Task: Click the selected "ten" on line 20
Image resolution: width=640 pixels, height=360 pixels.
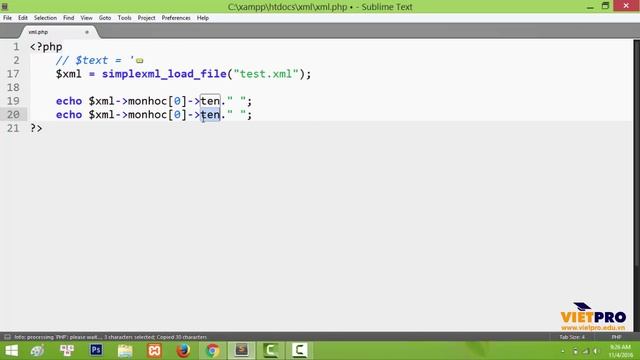Action: pyautogui.click(x=210, y=115)
